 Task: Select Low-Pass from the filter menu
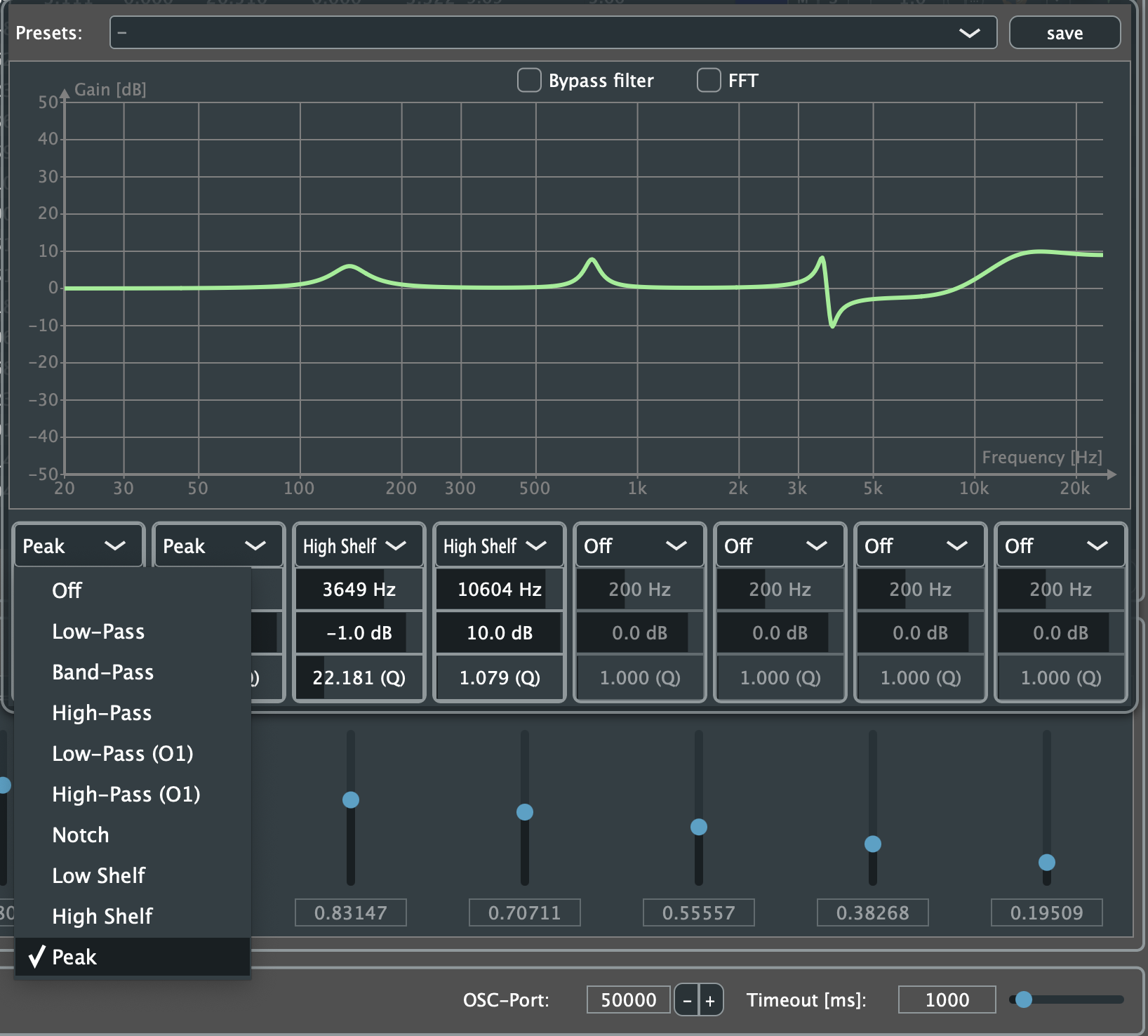coord(98,632)
